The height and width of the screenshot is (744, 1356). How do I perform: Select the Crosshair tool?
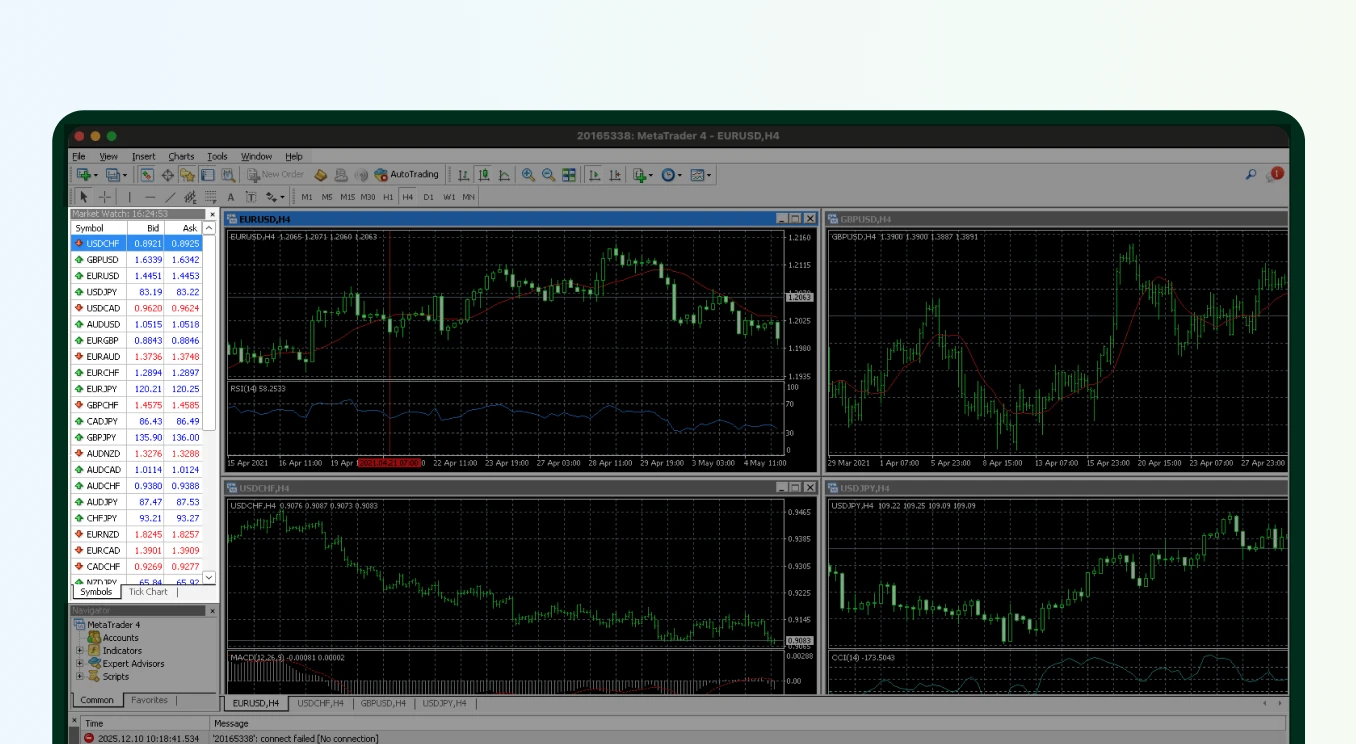[104, 196]
